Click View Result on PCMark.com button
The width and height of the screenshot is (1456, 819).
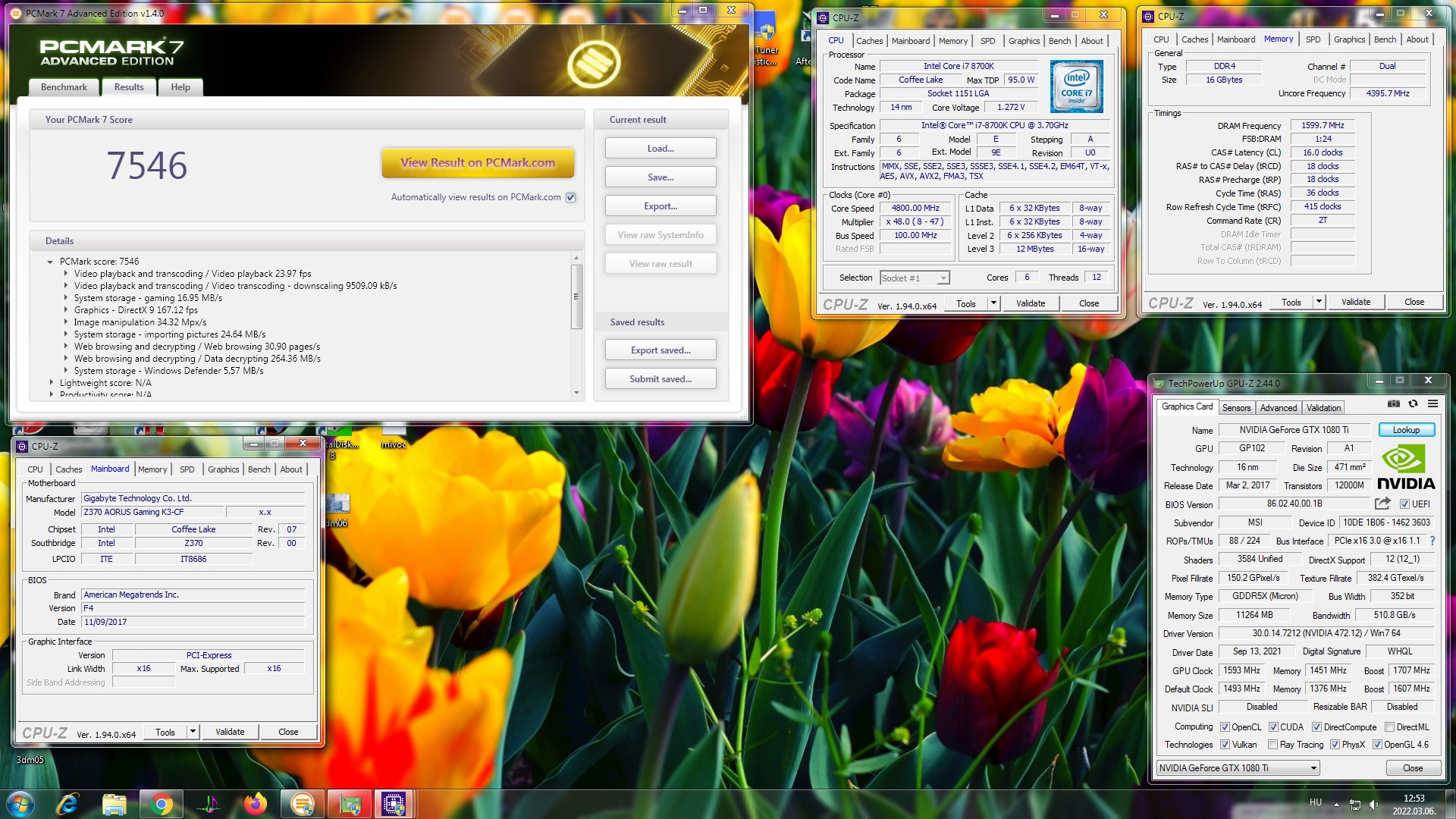tap(478, 162)
